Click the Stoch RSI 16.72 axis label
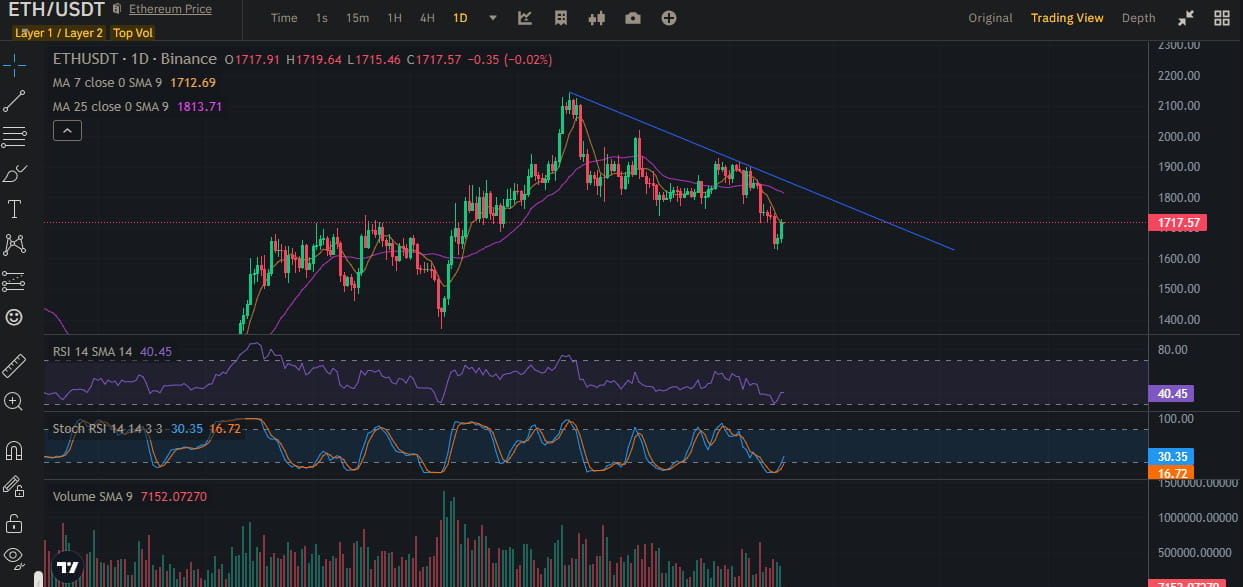 point(1170,472)
